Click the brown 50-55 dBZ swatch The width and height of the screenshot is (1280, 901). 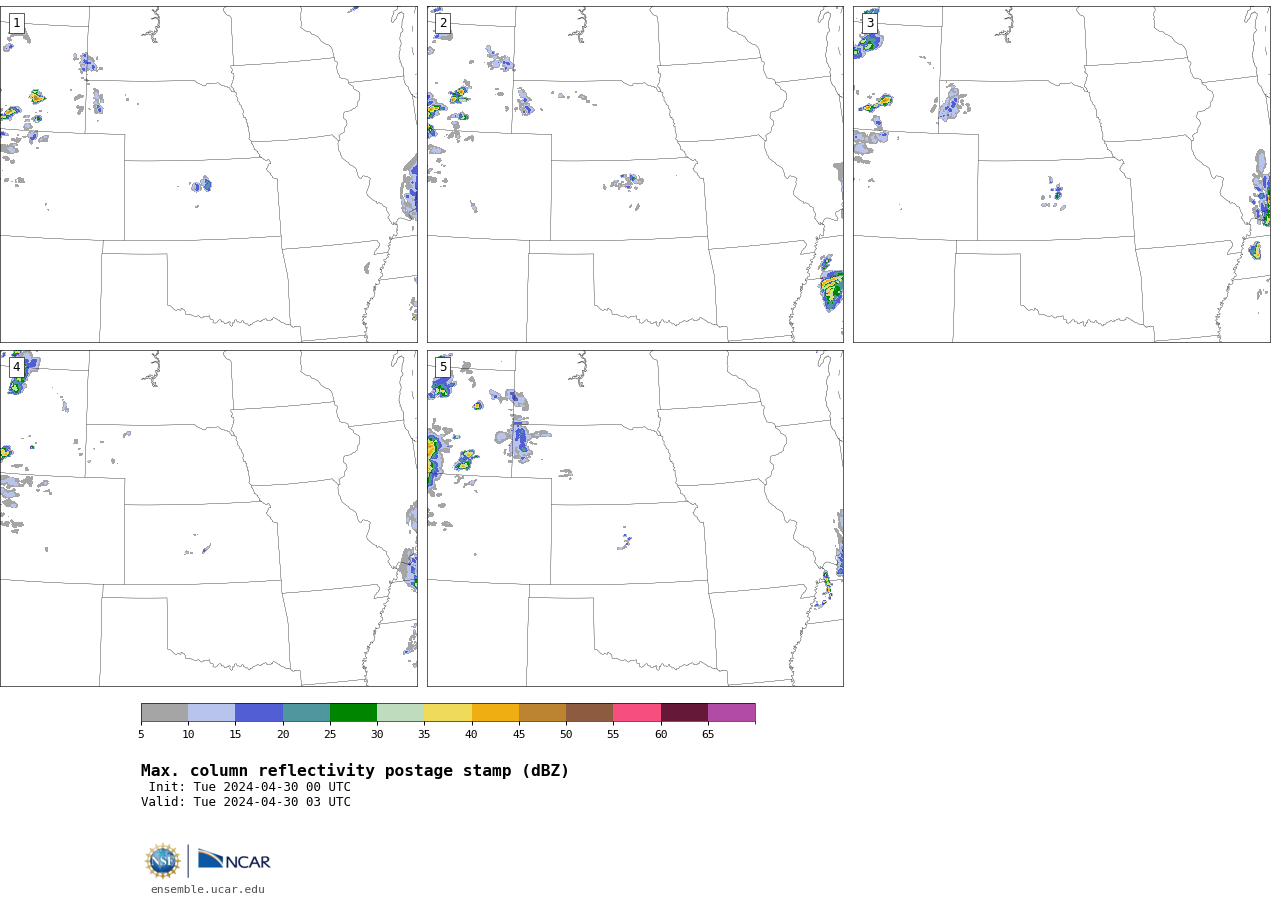[589, 712]
